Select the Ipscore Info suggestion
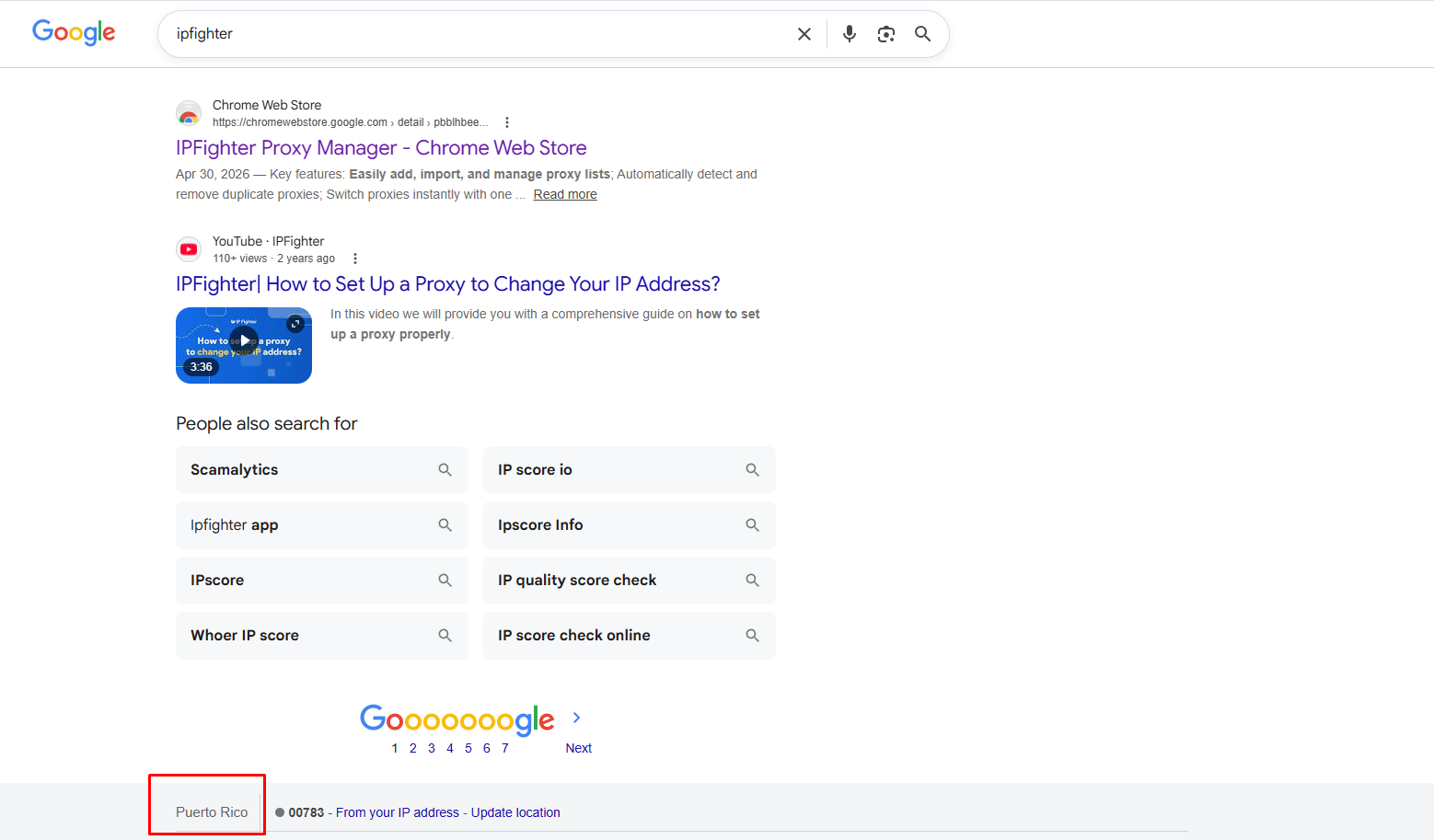1434x840 pixels. [x=630, y=525]
